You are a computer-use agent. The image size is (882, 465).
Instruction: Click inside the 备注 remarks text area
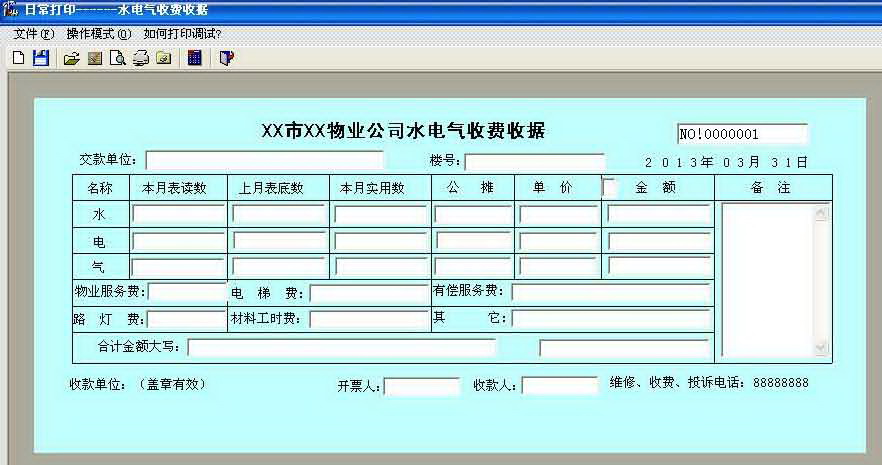(x=767, y=280)
